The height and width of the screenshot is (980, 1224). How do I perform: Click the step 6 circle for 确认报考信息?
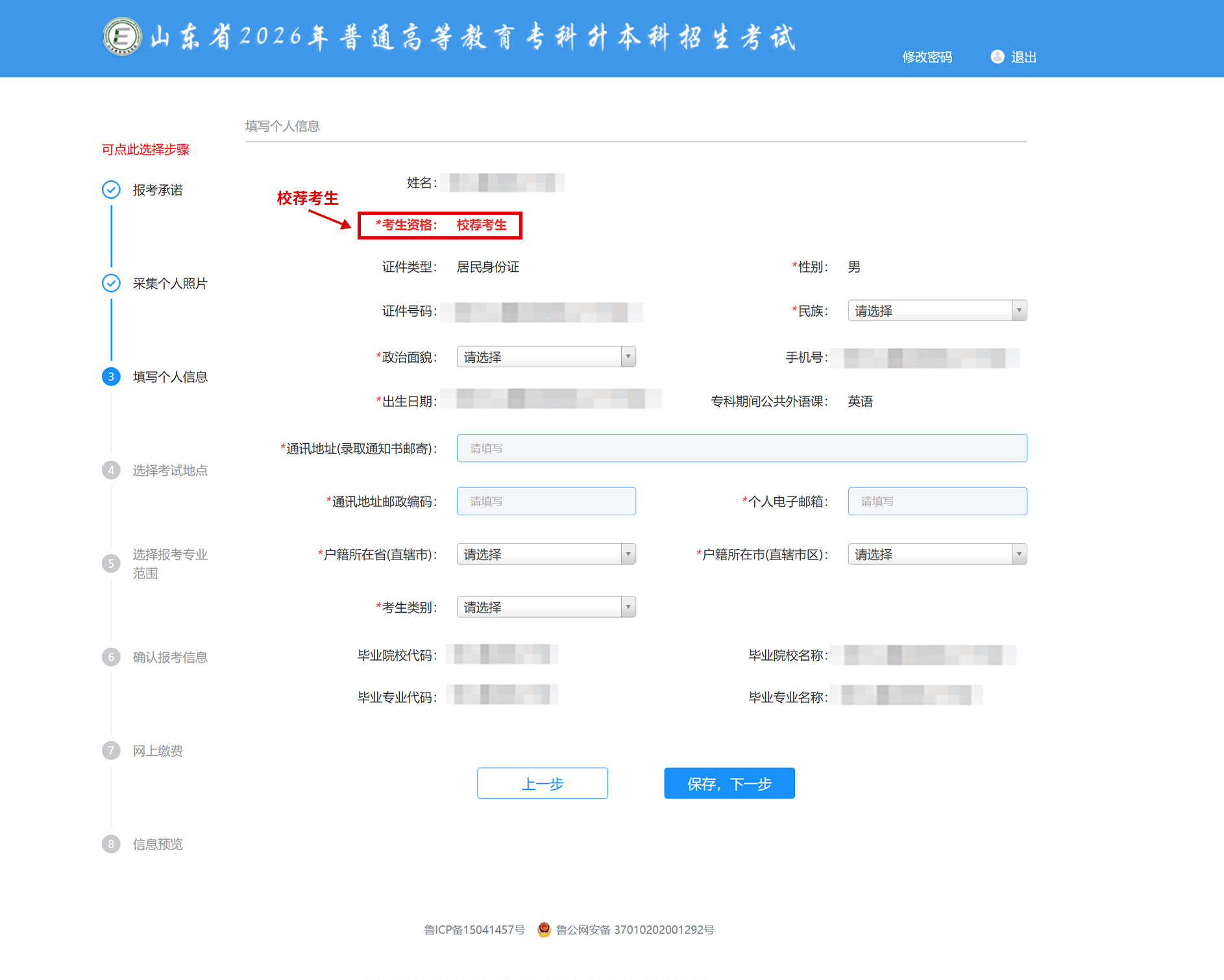coord(111,657)
